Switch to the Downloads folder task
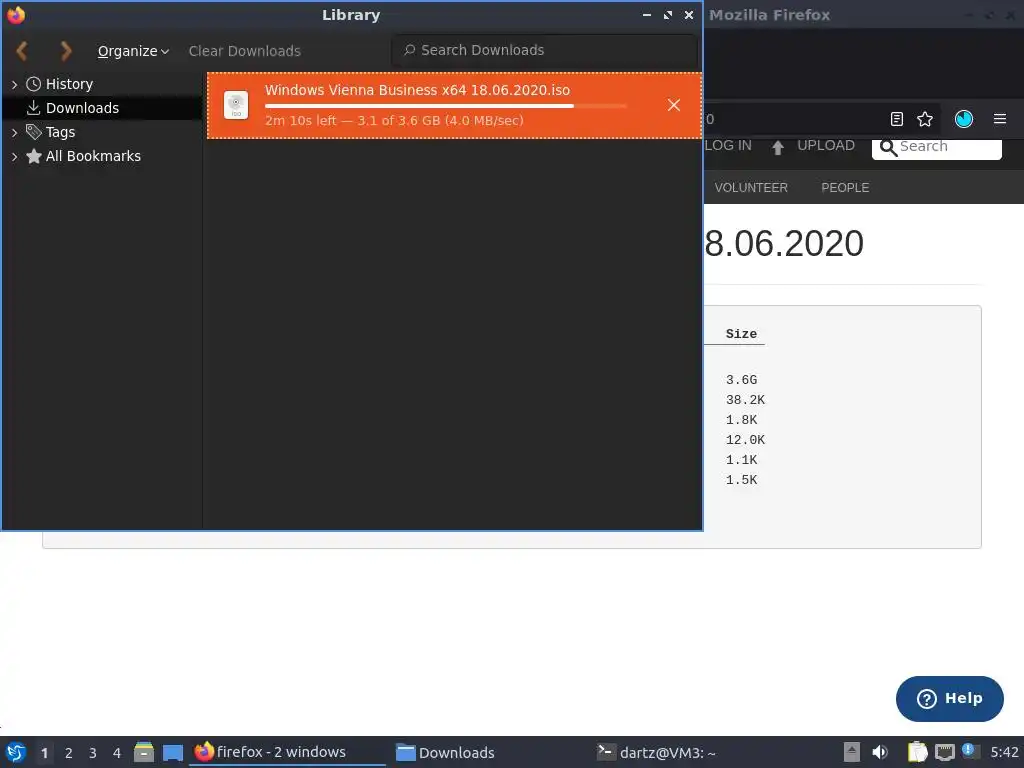1024x768 pixels. tap(445, 753)
